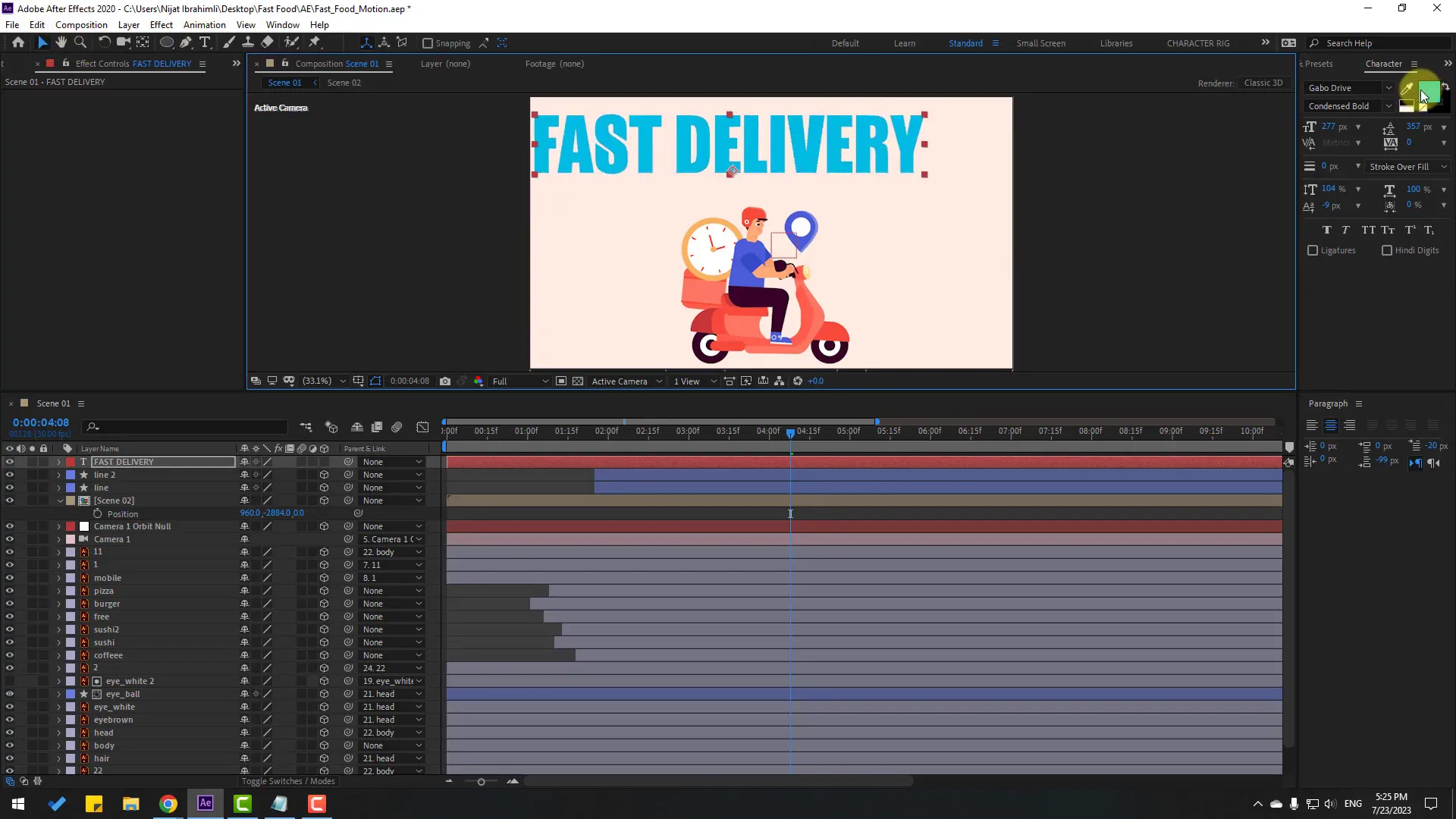Switch to the Scene 02 tab

click(345, 82)
